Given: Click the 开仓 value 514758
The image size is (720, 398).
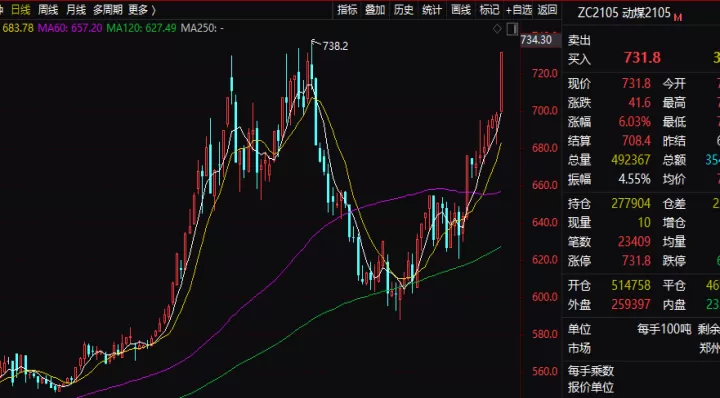Looking at the screenshot, I should pos(631,286).
